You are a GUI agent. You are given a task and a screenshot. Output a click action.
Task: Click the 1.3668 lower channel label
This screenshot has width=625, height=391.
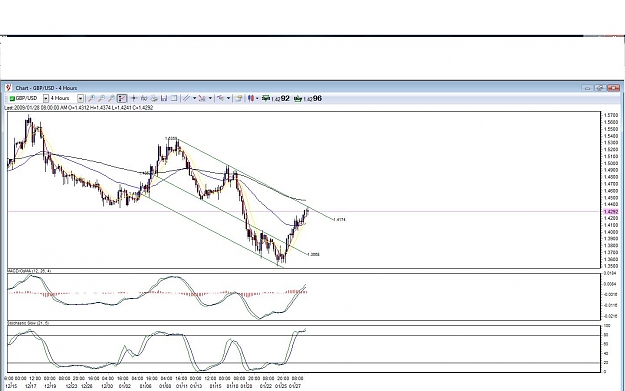(313, 254)
